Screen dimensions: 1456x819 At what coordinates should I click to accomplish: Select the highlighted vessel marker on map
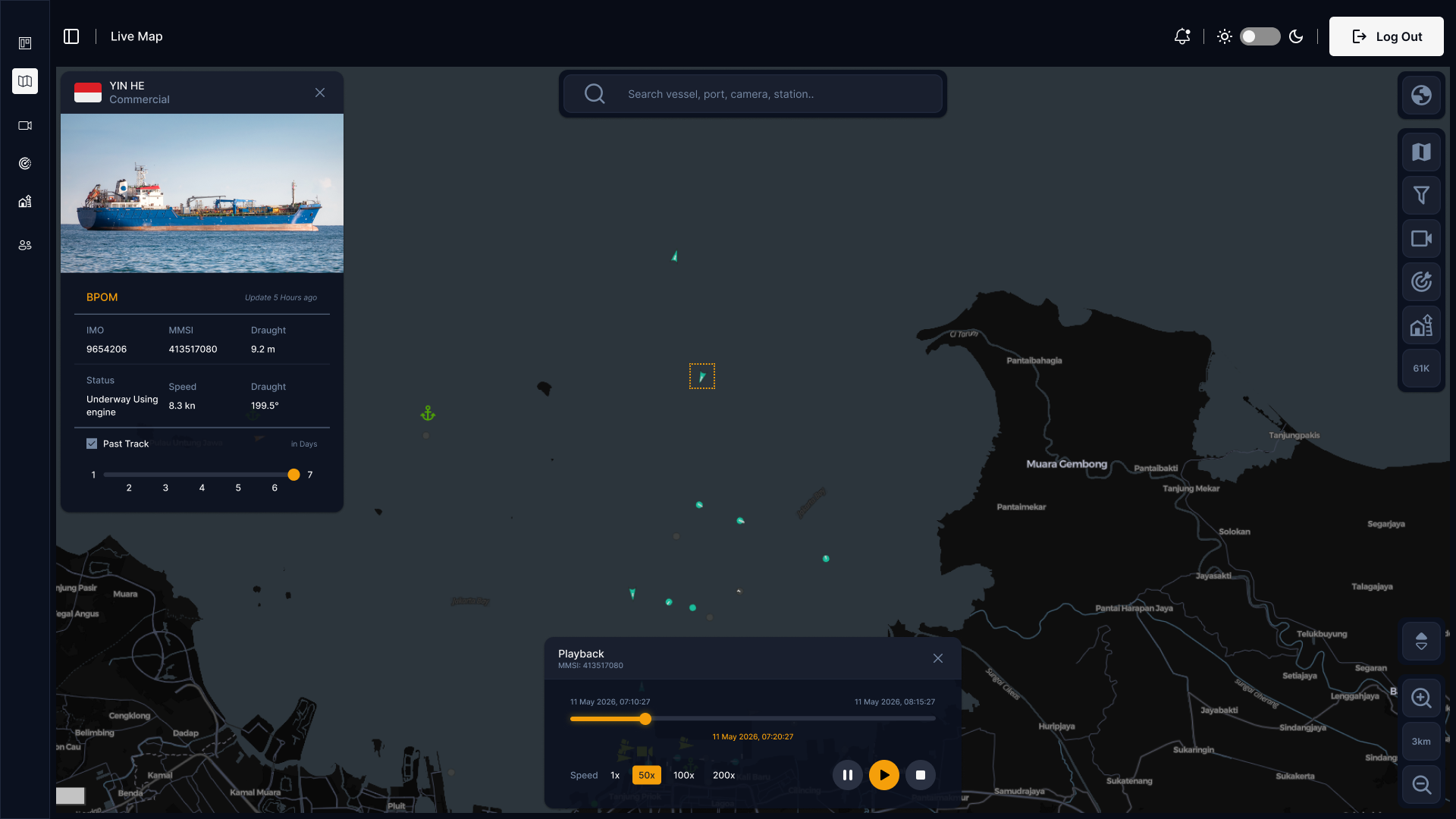[x=702, y=376]
